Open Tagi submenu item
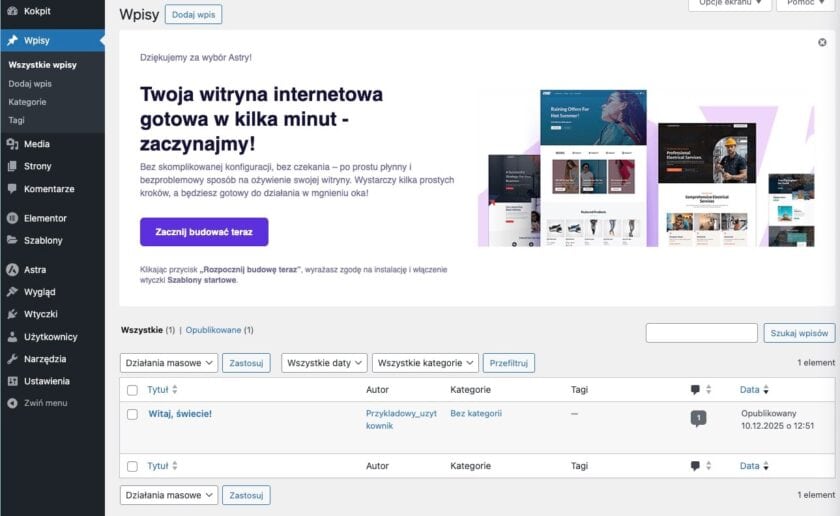 (16, 120)
